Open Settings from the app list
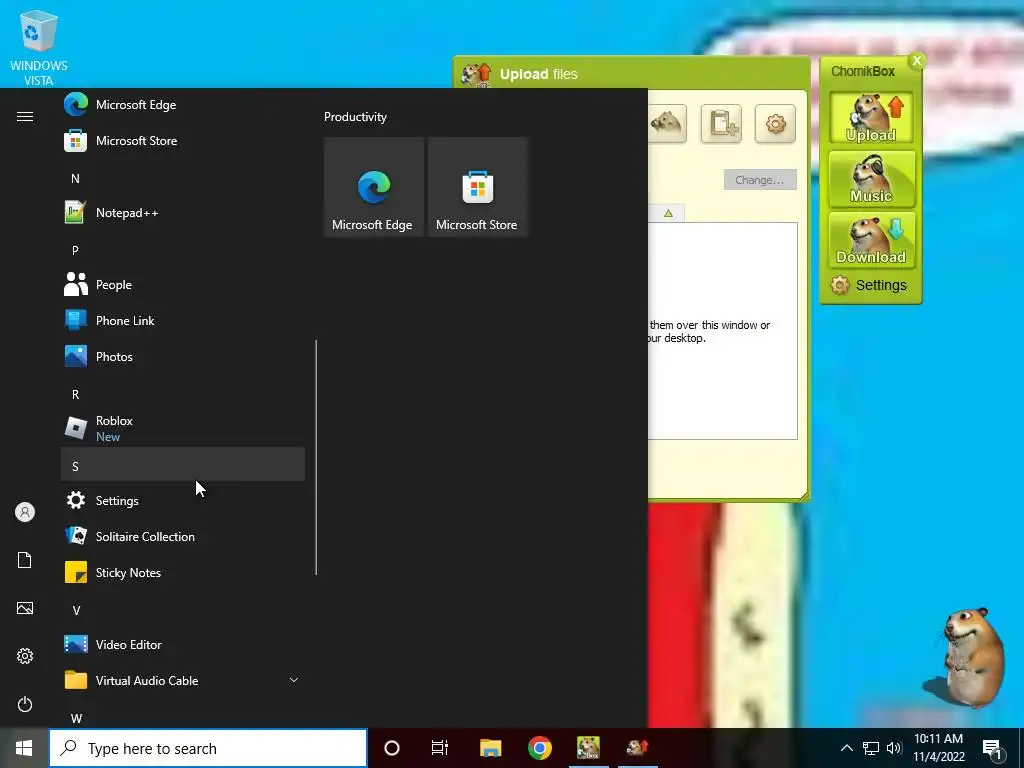The height and width of the screenshot is (768, 1024). (183, 501)
